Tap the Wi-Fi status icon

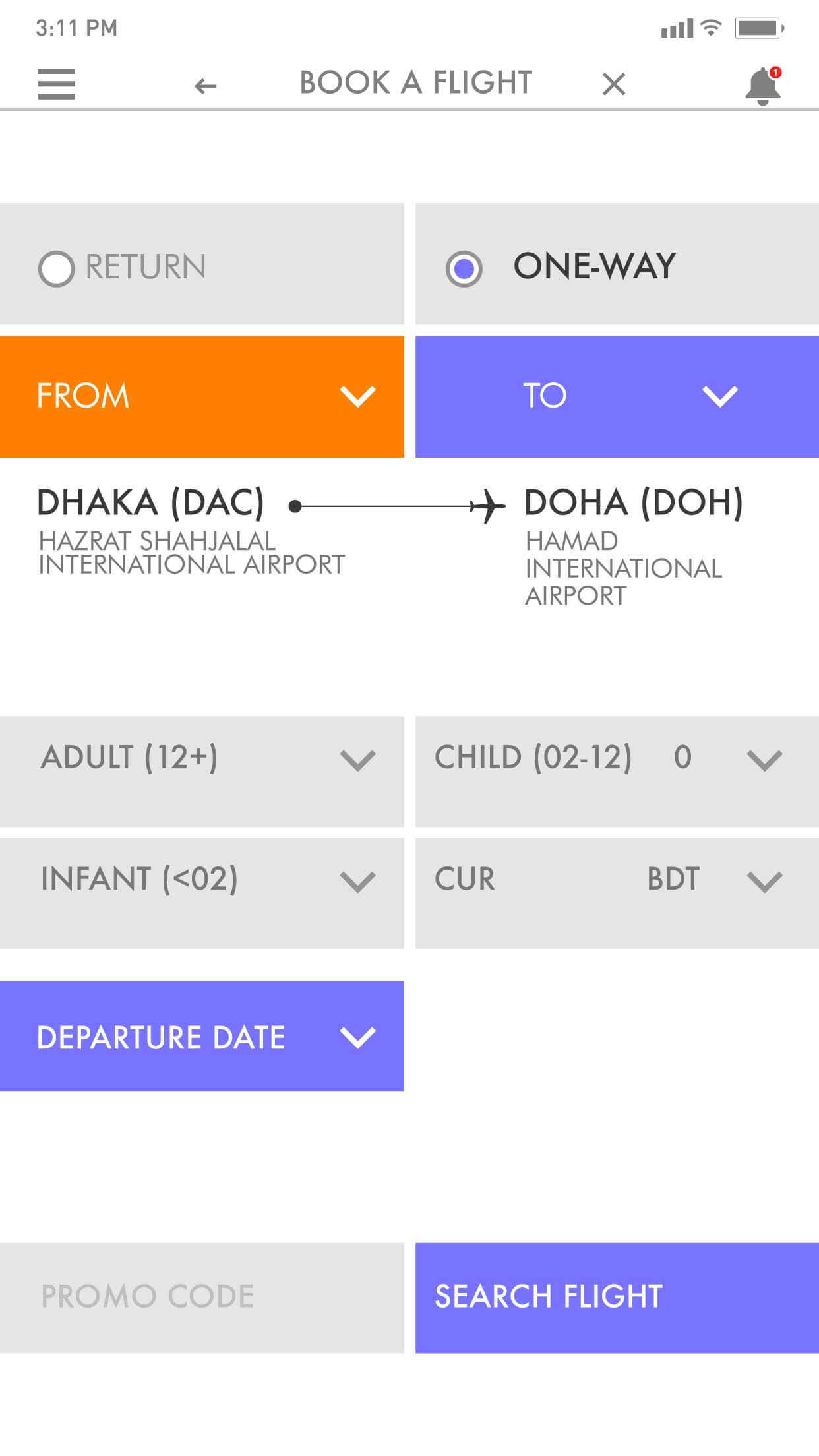[x=710, y=28]
